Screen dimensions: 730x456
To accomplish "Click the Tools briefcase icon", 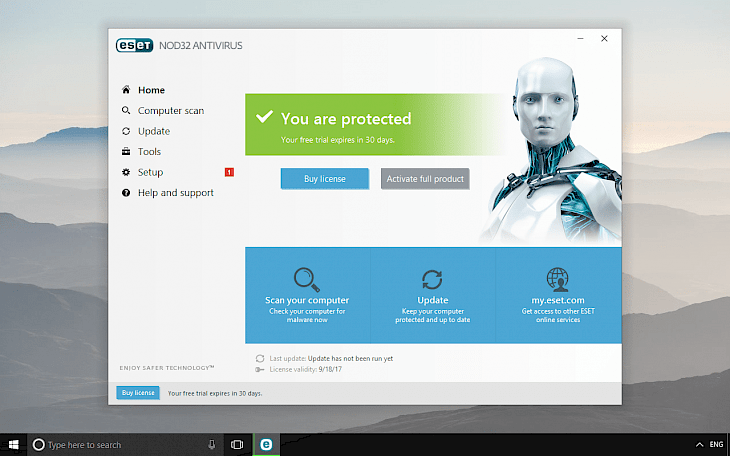I will pos(126,151).
